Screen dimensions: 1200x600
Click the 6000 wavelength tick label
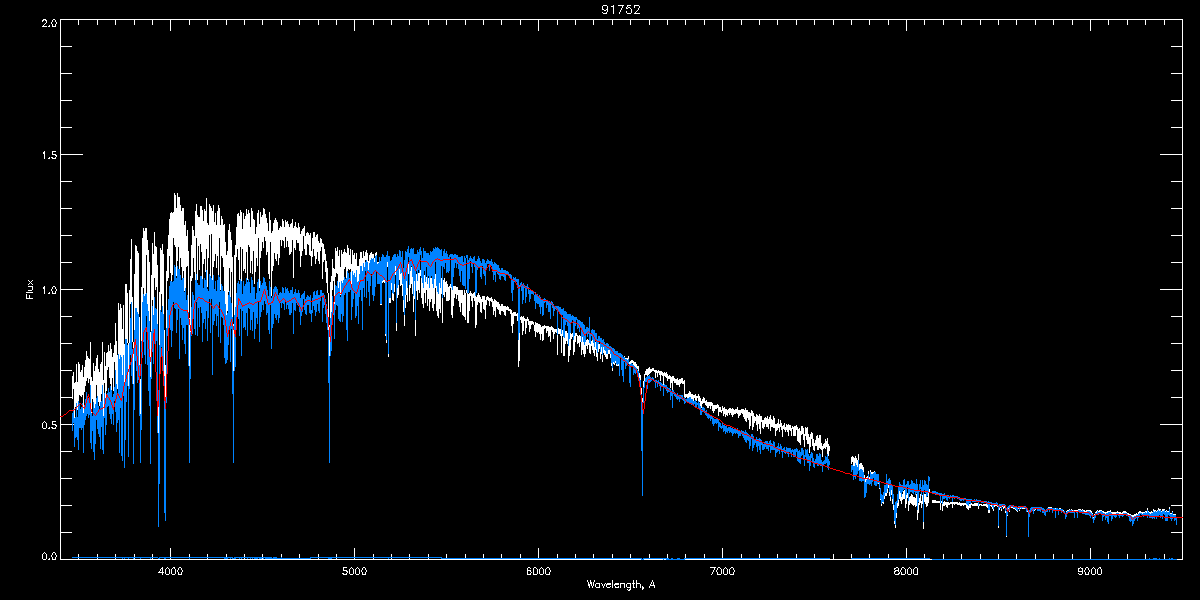click(x=539, y=571)
